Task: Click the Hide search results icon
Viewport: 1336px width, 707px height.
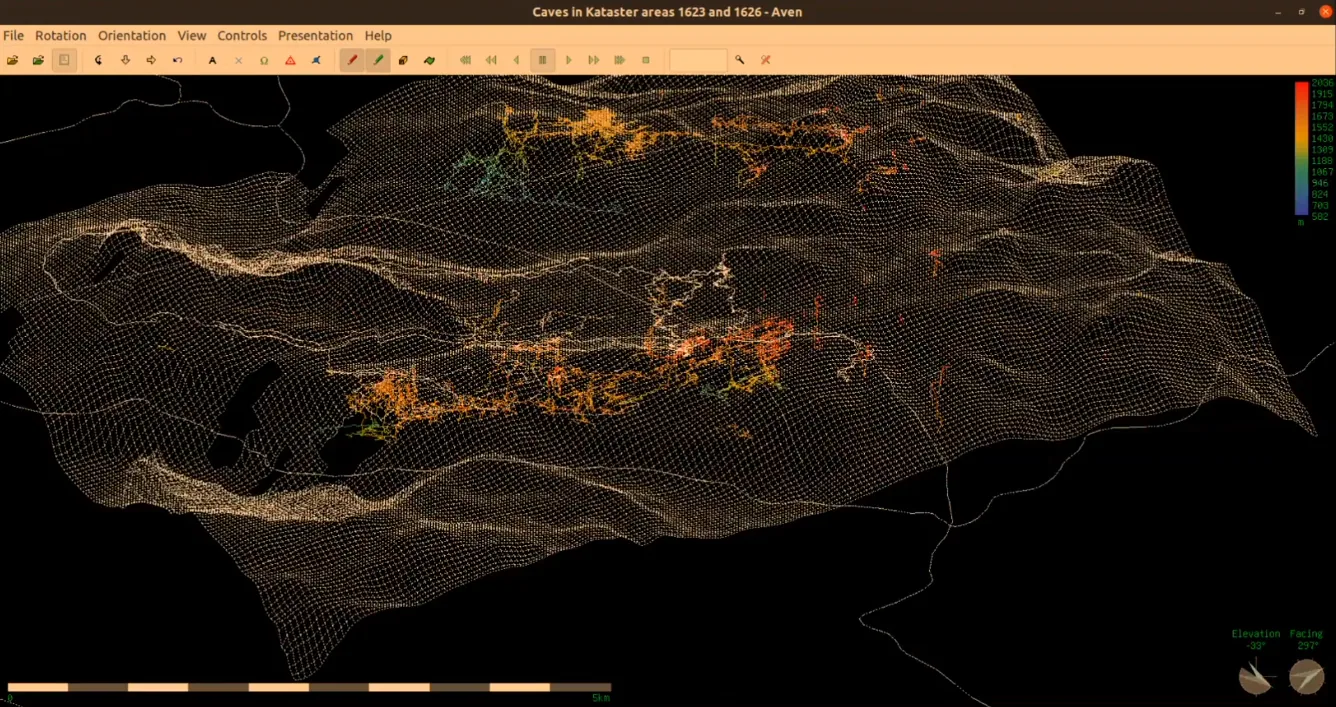Action: pos(766,60)
